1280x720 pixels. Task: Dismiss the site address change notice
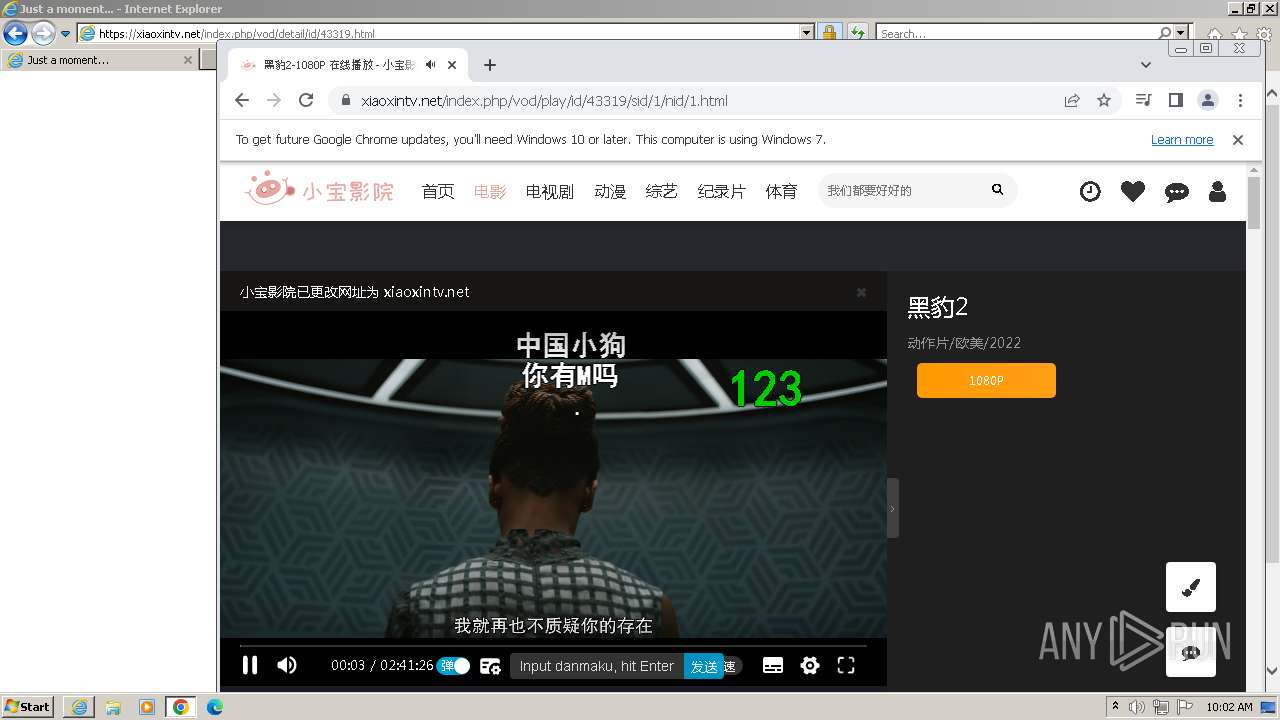tap(861, 292)
